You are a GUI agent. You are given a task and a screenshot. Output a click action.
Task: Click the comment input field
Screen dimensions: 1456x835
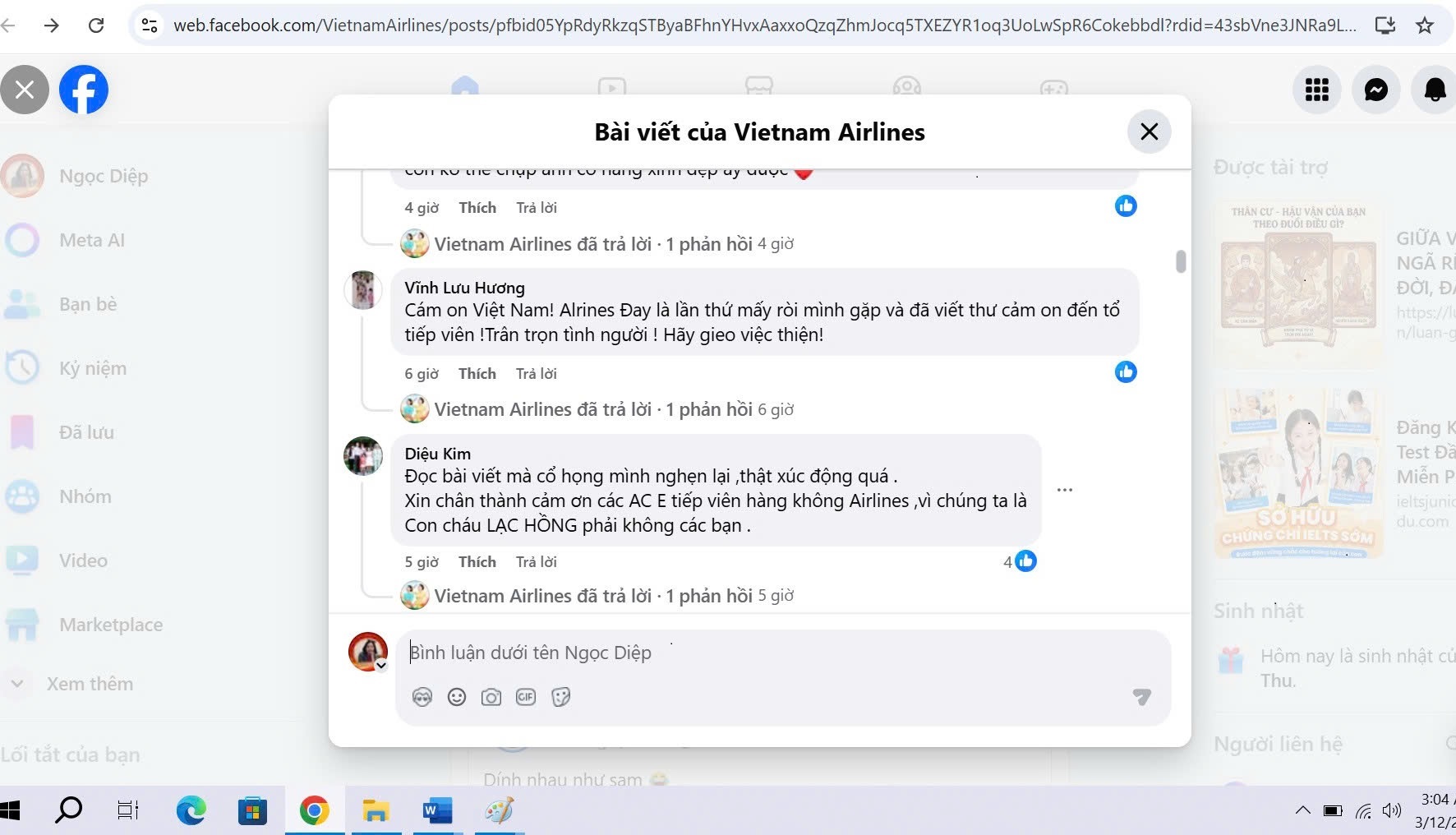tap(781, 653)
